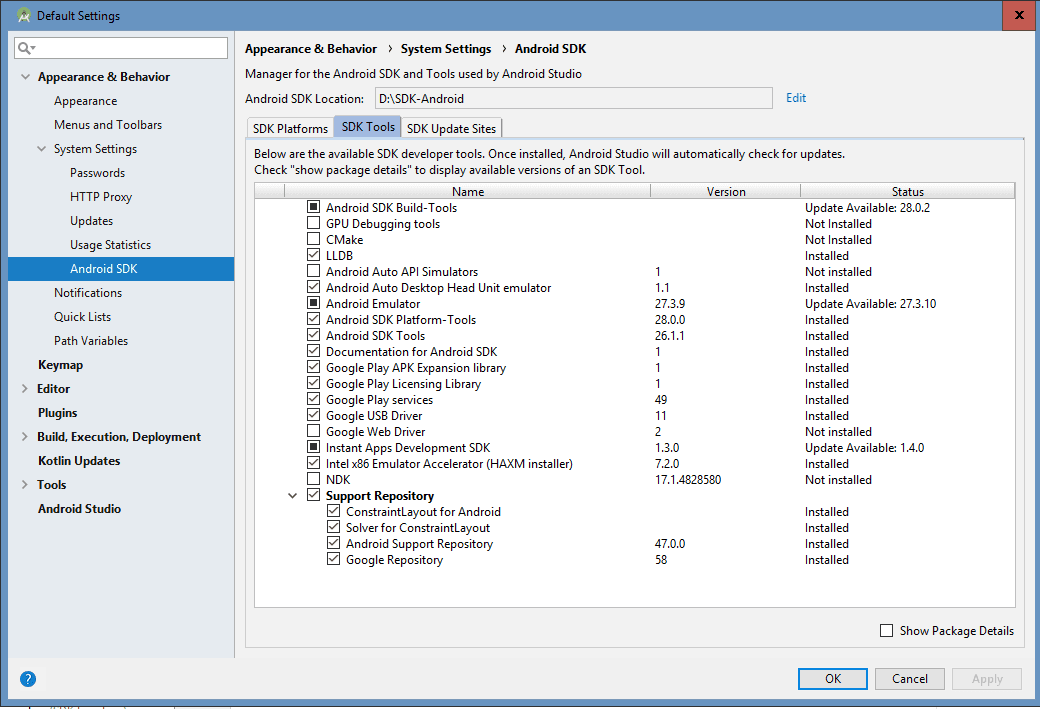Toggle Android SDK Build-Tools checkbox
The image size is (1040, 709).
[314, 207]
